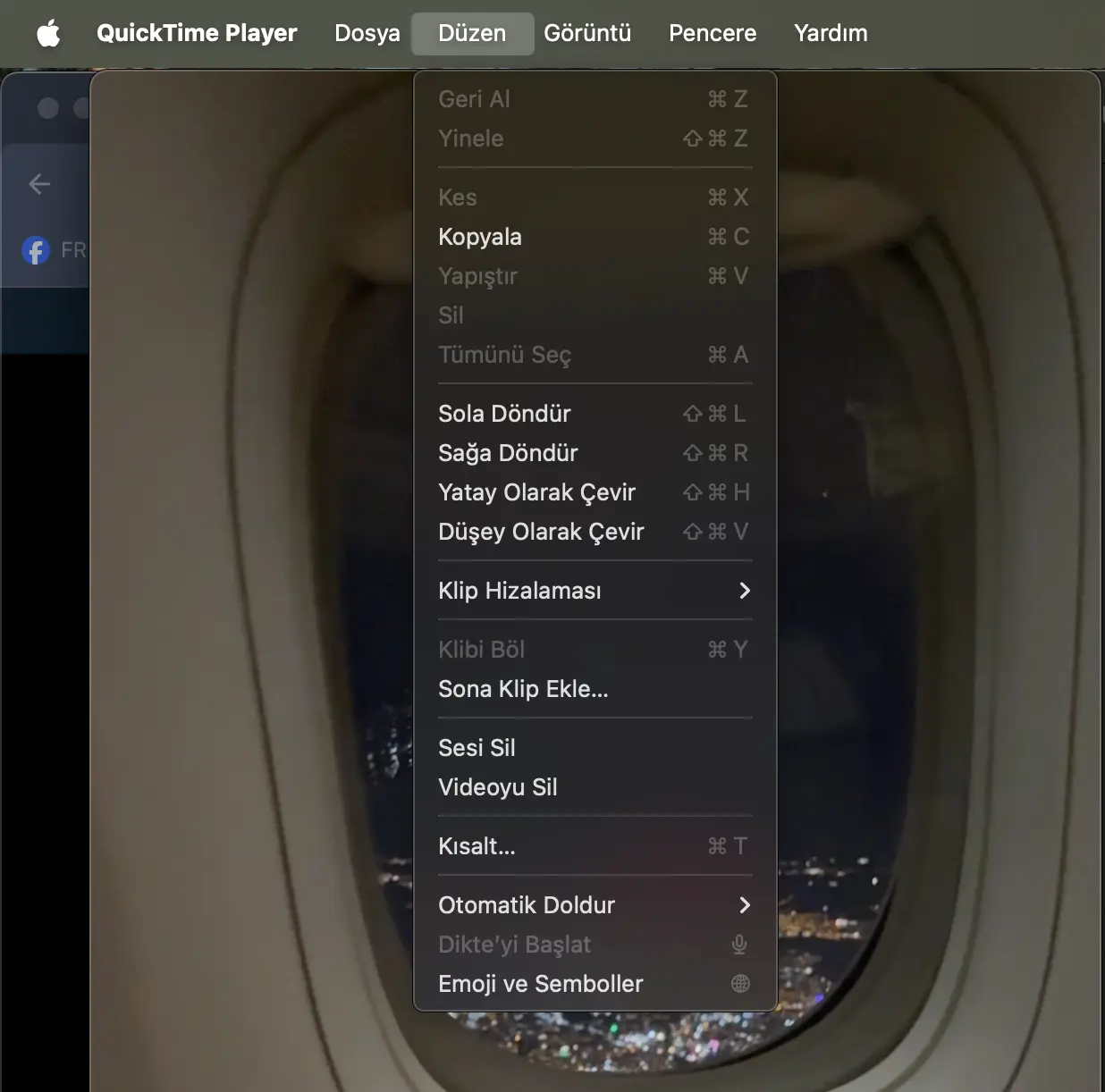The width and height of the screenshot is (1105, 1092).
Task: Open the Apple menu
Action: coord(48,33)
